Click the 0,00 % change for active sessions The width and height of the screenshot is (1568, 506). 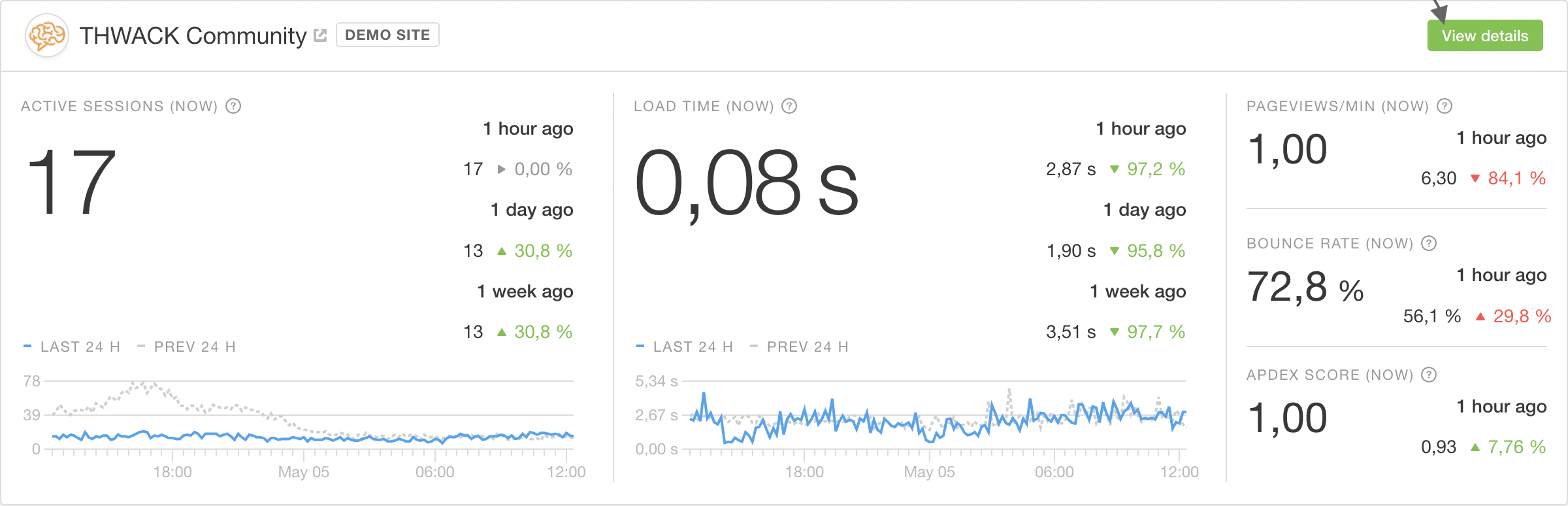543,169
